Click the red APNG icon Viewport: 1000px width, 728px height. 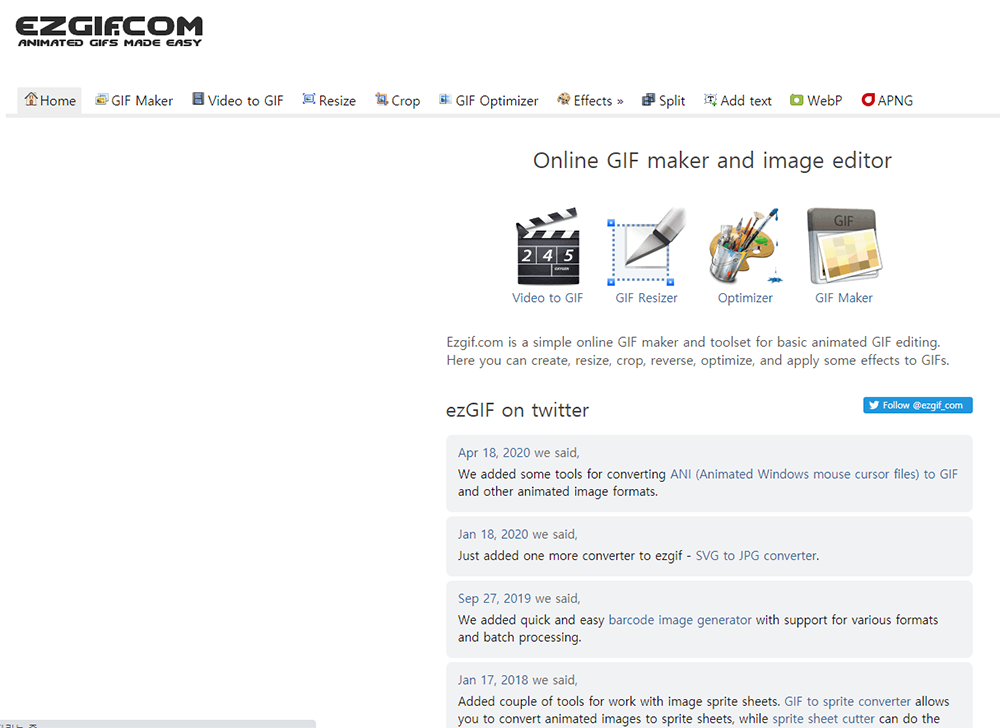(868, 100)
